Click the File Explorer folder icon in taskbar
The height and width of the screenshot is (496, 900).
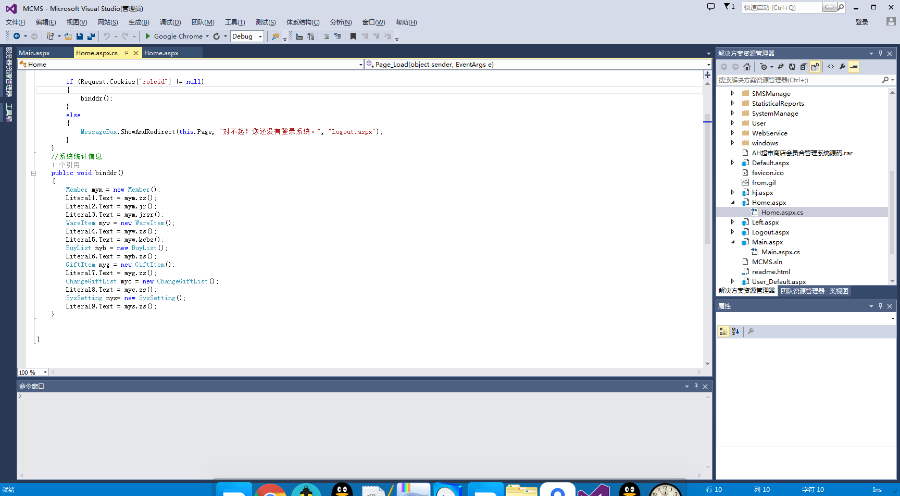click(x=521, y=490)
